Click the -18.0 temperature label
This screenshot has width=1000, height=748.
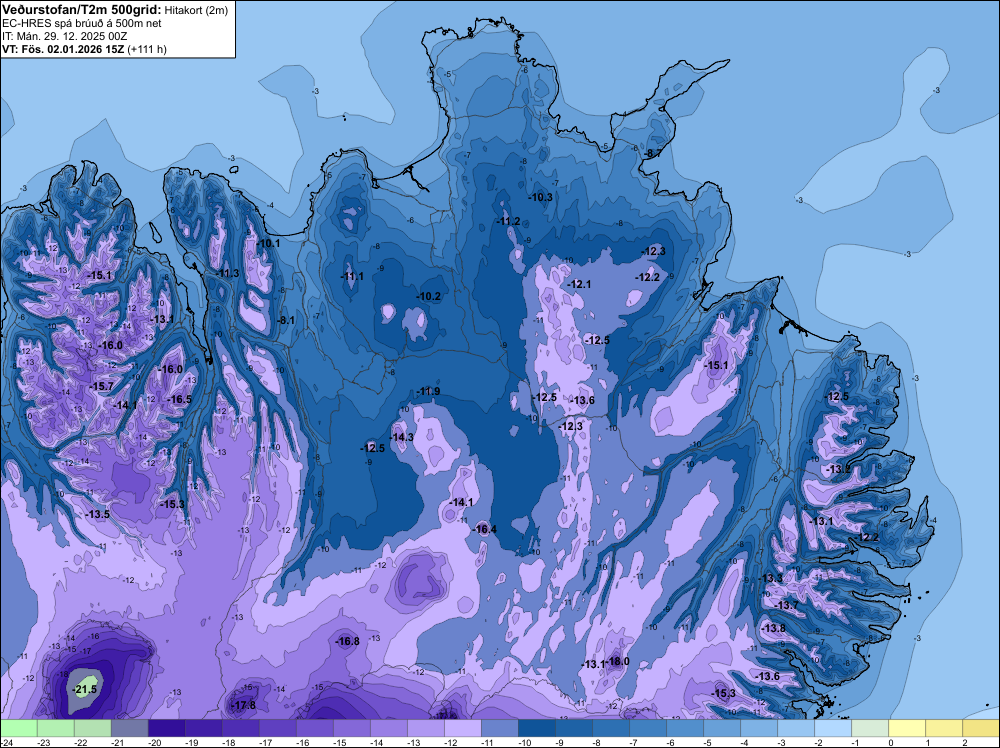[617, 662]
